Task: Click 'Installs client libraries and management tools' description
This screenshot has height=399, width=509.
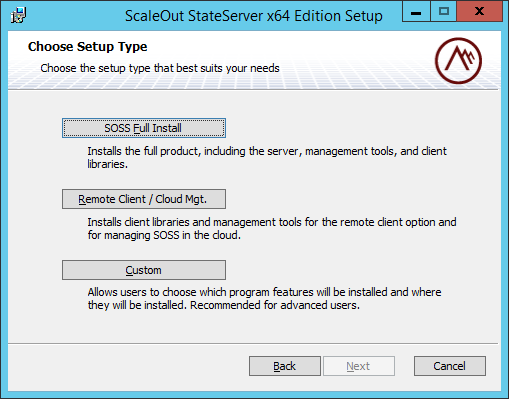Action: point(272,228)
